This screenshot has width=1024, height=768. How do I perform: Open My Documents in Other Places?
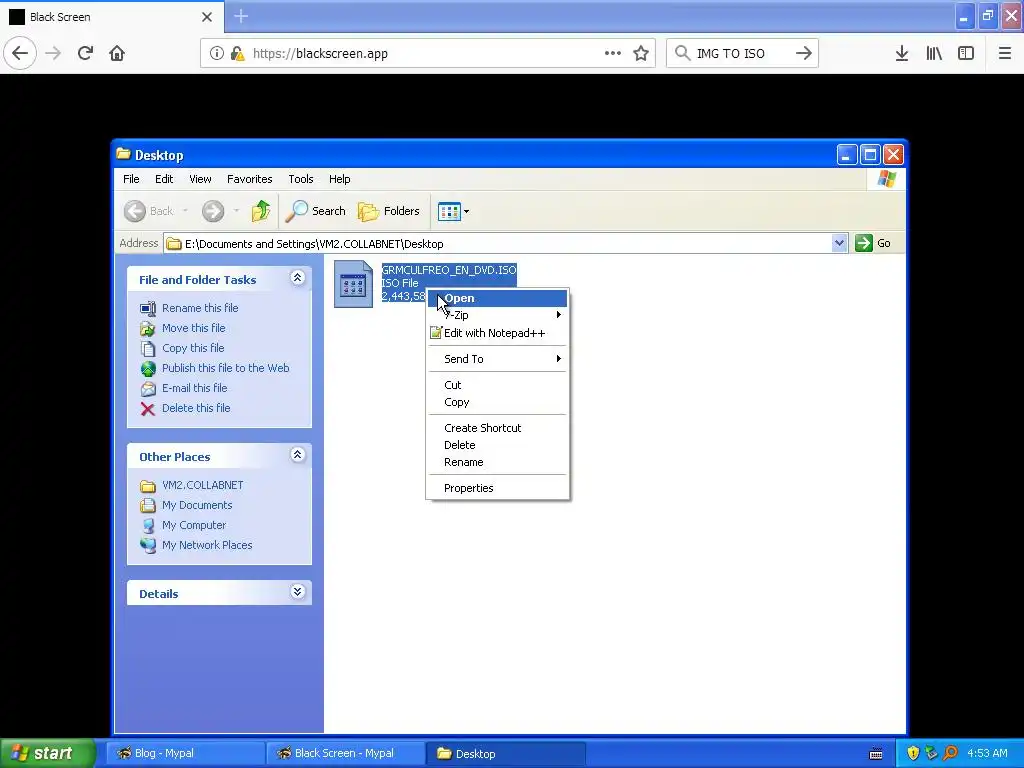click(197, 505)
